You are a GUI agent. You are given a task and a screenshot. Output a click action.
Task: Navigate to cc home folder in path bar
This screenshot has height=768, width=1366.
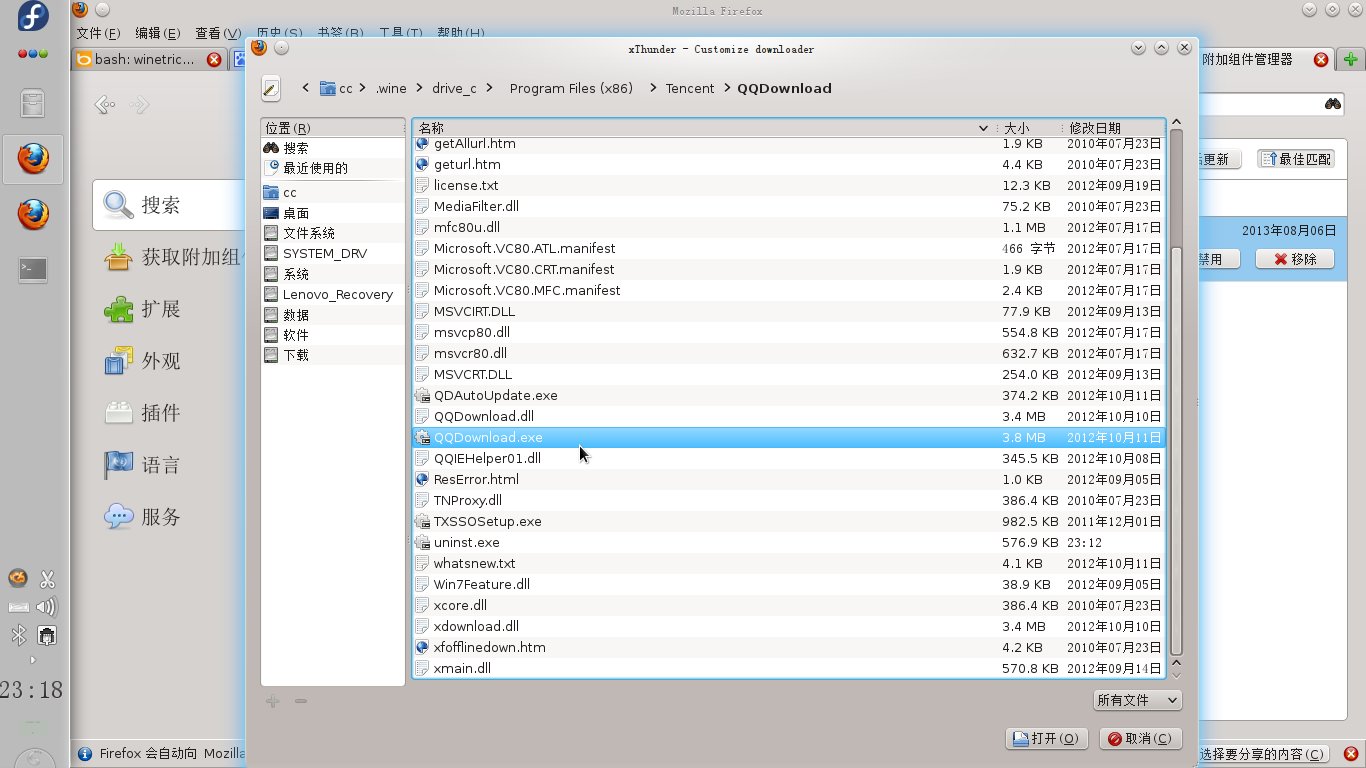(337, 88)
